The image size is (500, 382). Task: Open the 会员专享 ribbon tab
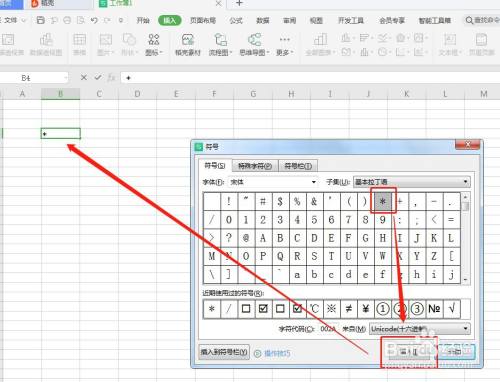point(392,20)
